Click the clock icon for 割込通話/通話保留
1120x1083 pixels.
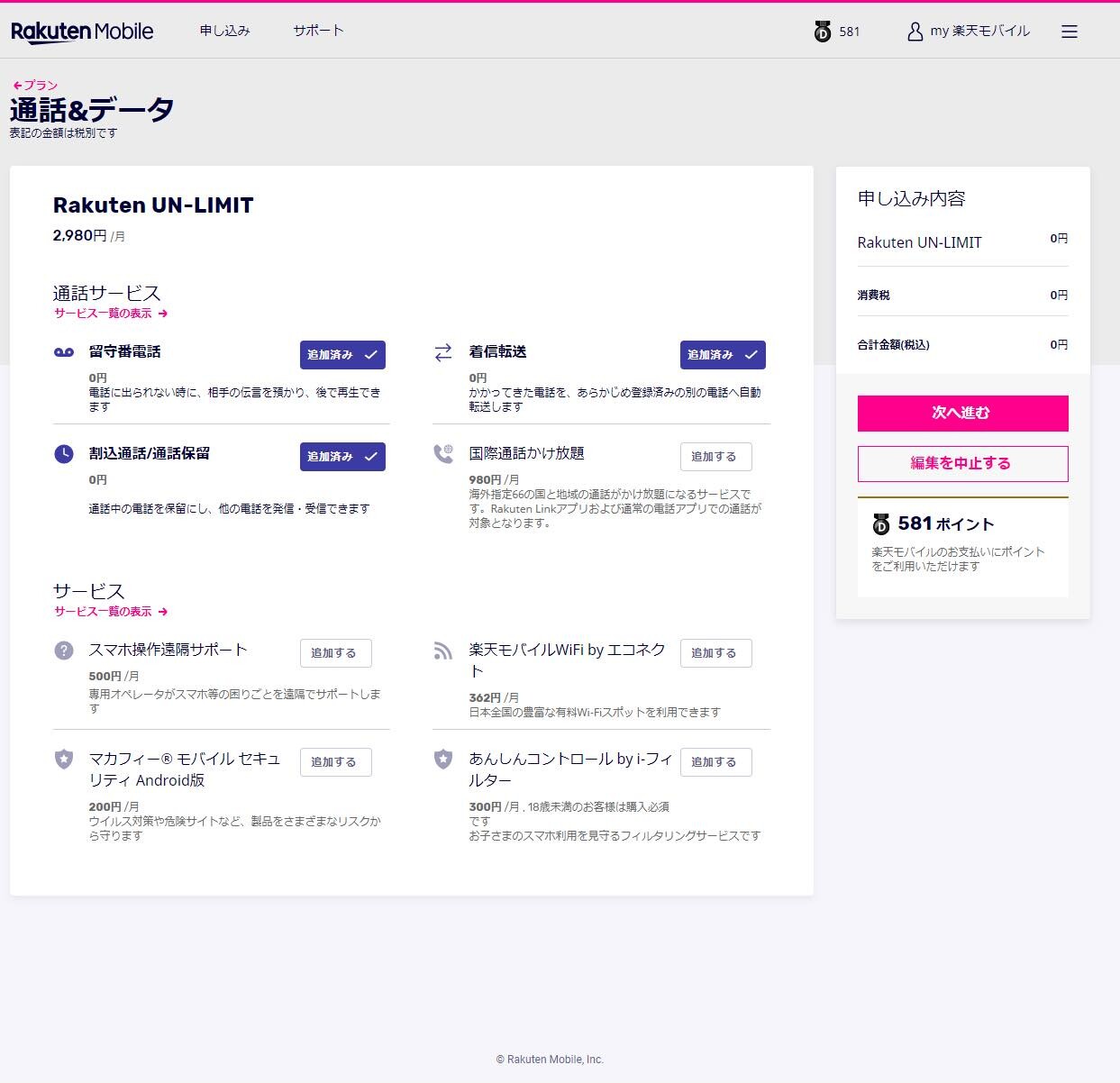(x=64, y=454)
